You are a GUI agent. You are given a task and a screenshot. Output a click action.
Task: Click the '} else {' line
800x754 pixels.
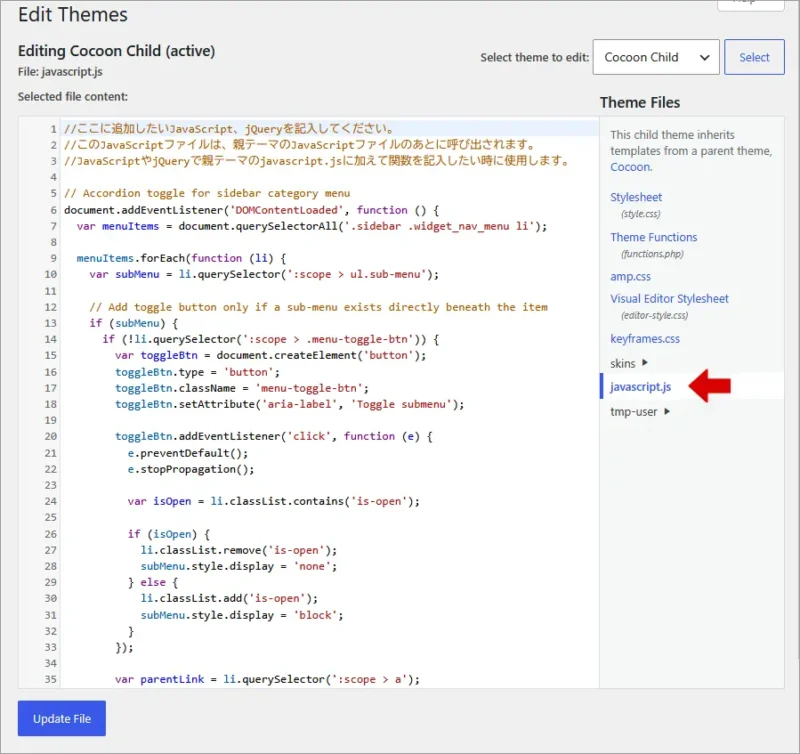click(153, 582)
